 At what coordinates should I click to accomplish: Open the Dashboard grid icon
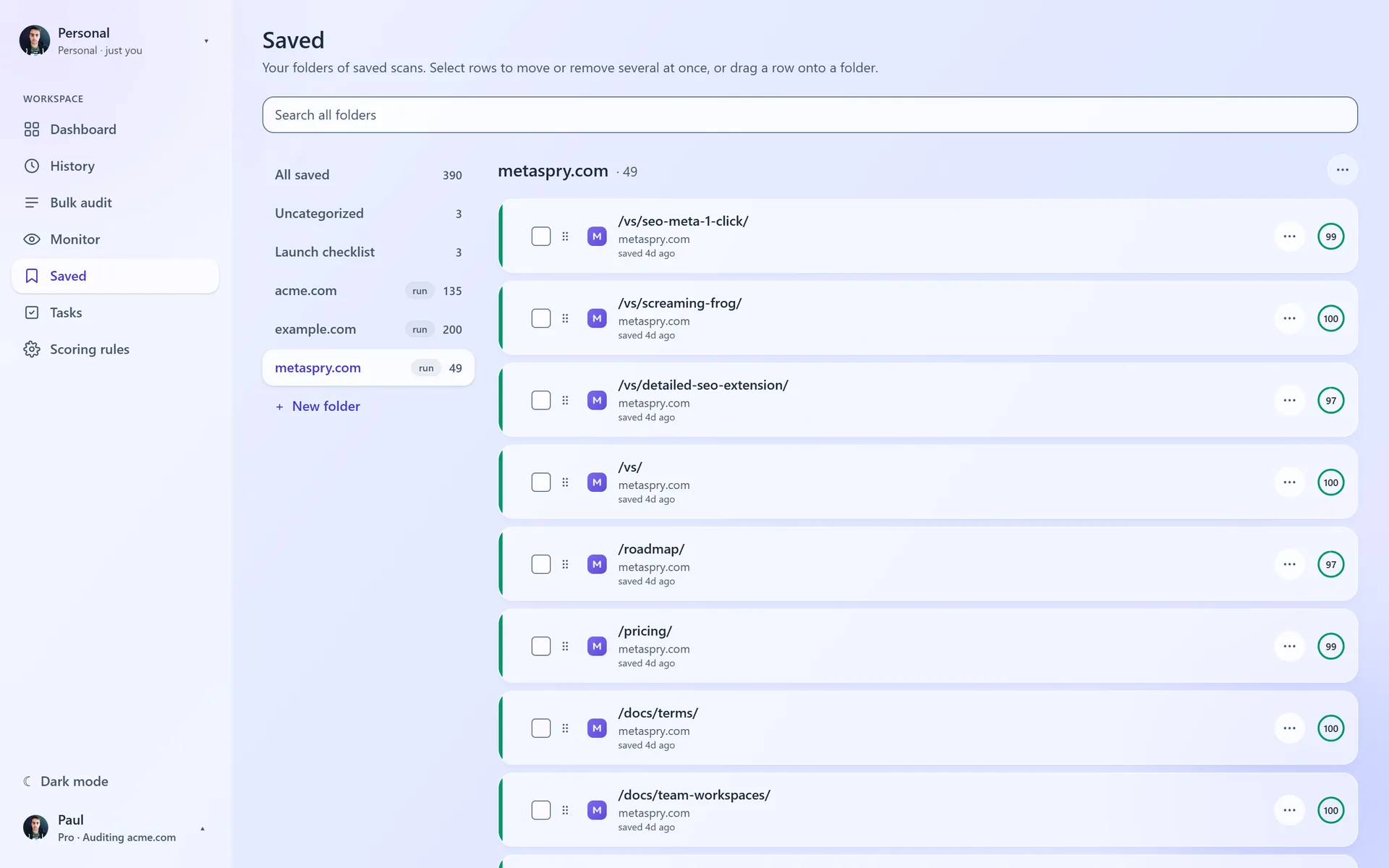click(x=32, y=129)
